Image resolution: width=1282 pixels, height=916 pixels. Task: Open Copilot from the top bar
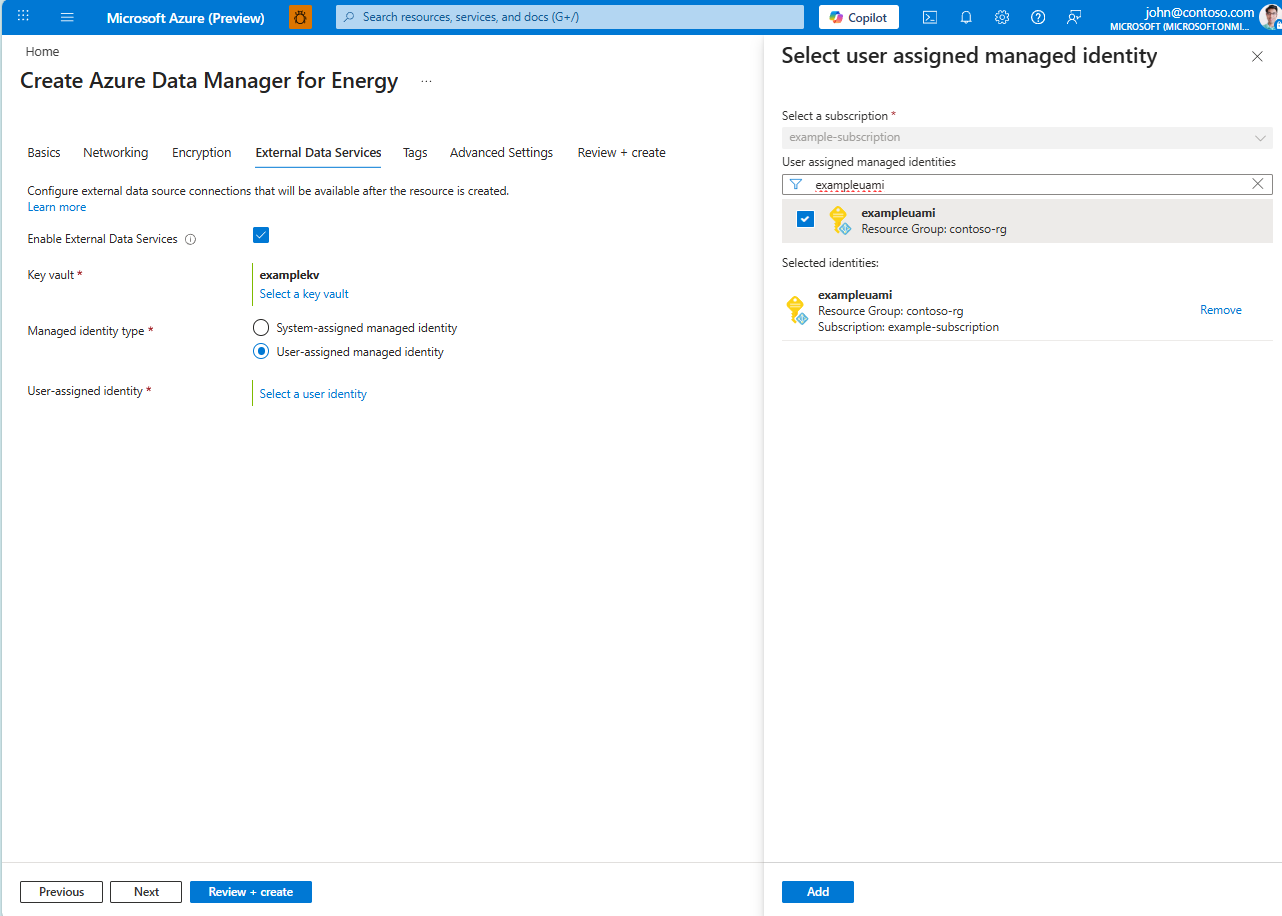pos(858,17)
